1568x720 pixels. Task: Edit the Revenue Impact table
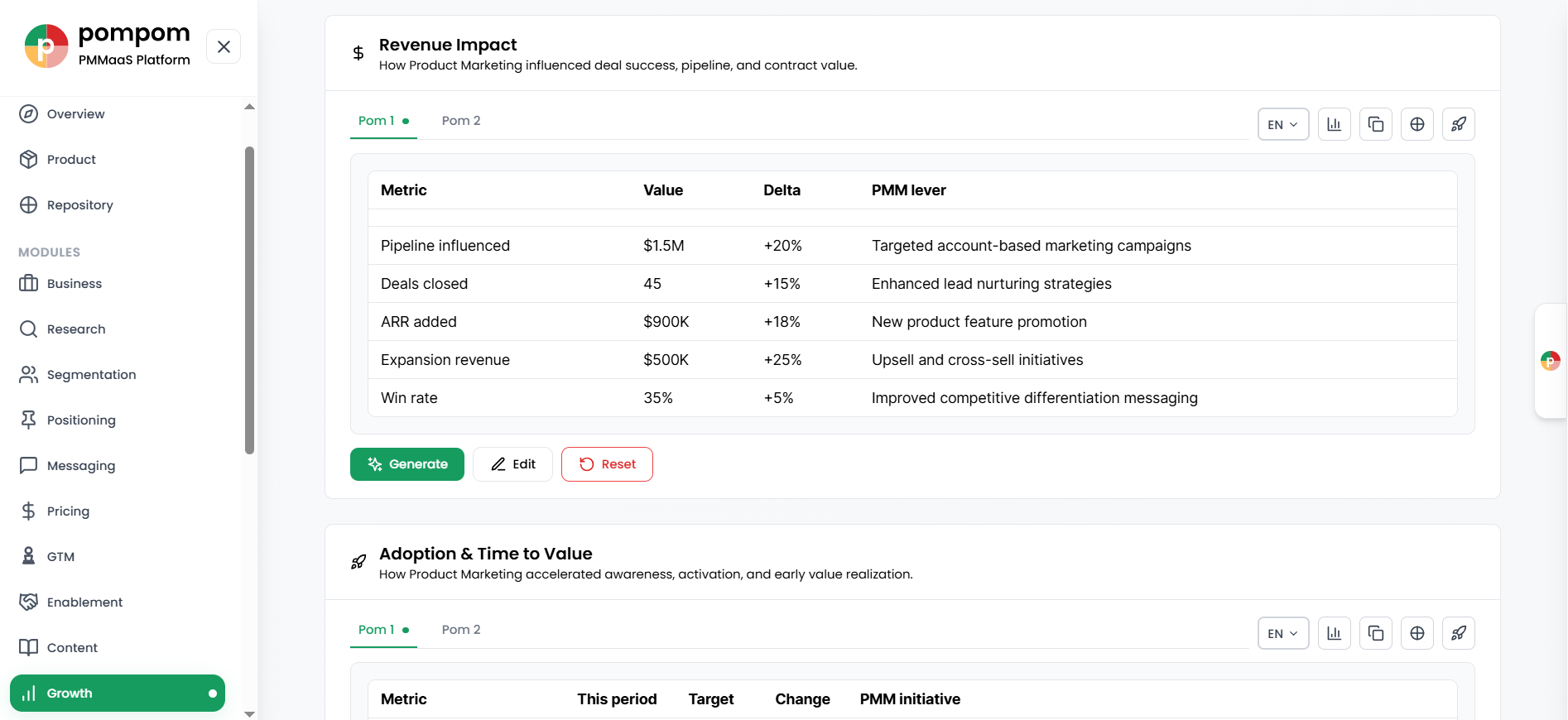click(513, 464)
